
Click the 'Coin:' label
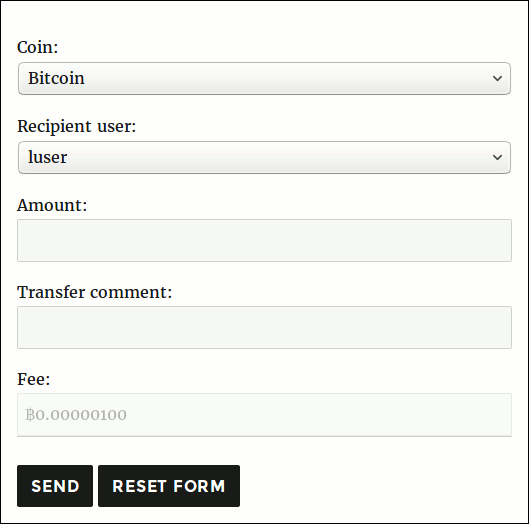[37, 47]
